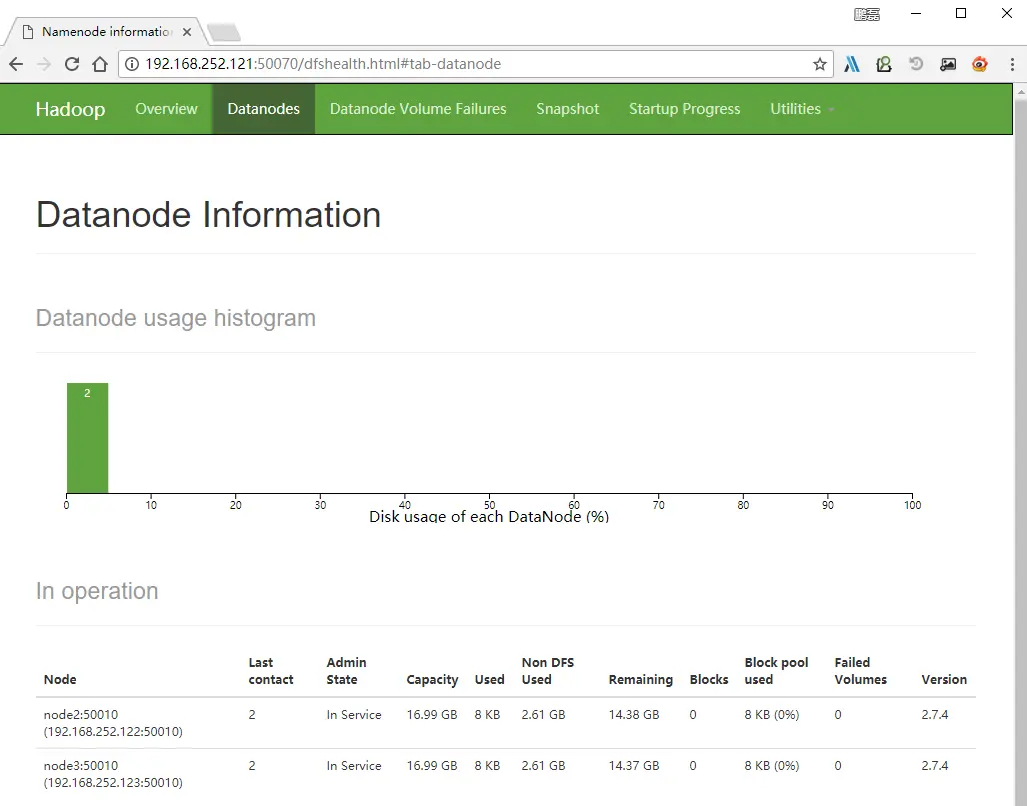Bookmark this page with the star icon
1027x806 pixels.
(819, 64)
